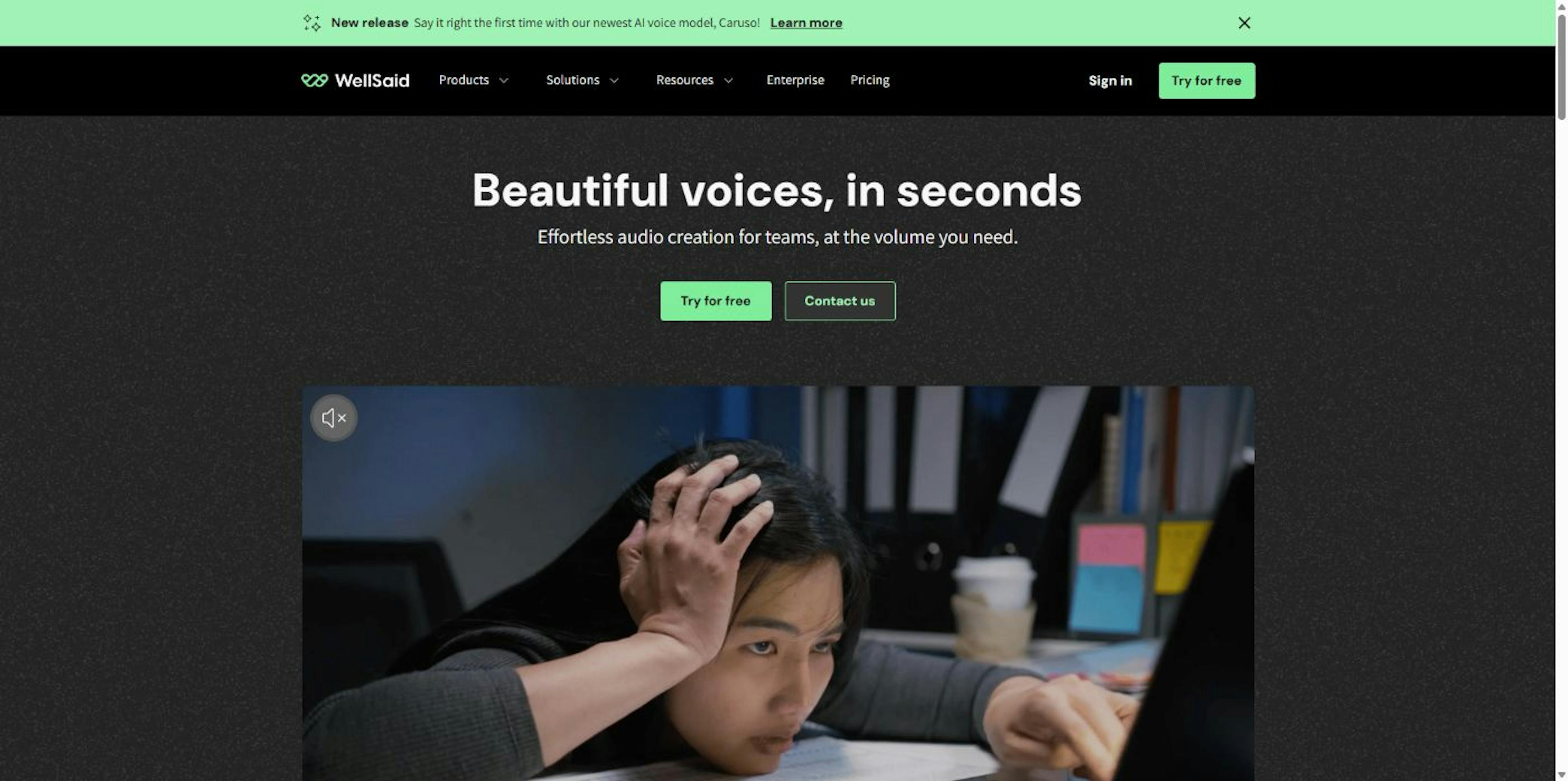
Task: Unmute the hero video sound
Action: [334, 417]
